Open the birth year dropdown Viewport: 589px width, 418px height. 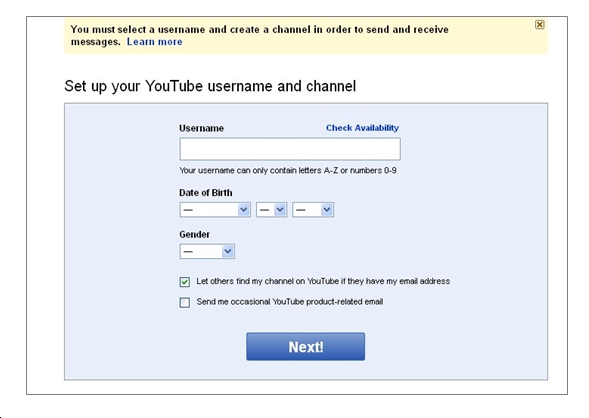coord(313,210)
